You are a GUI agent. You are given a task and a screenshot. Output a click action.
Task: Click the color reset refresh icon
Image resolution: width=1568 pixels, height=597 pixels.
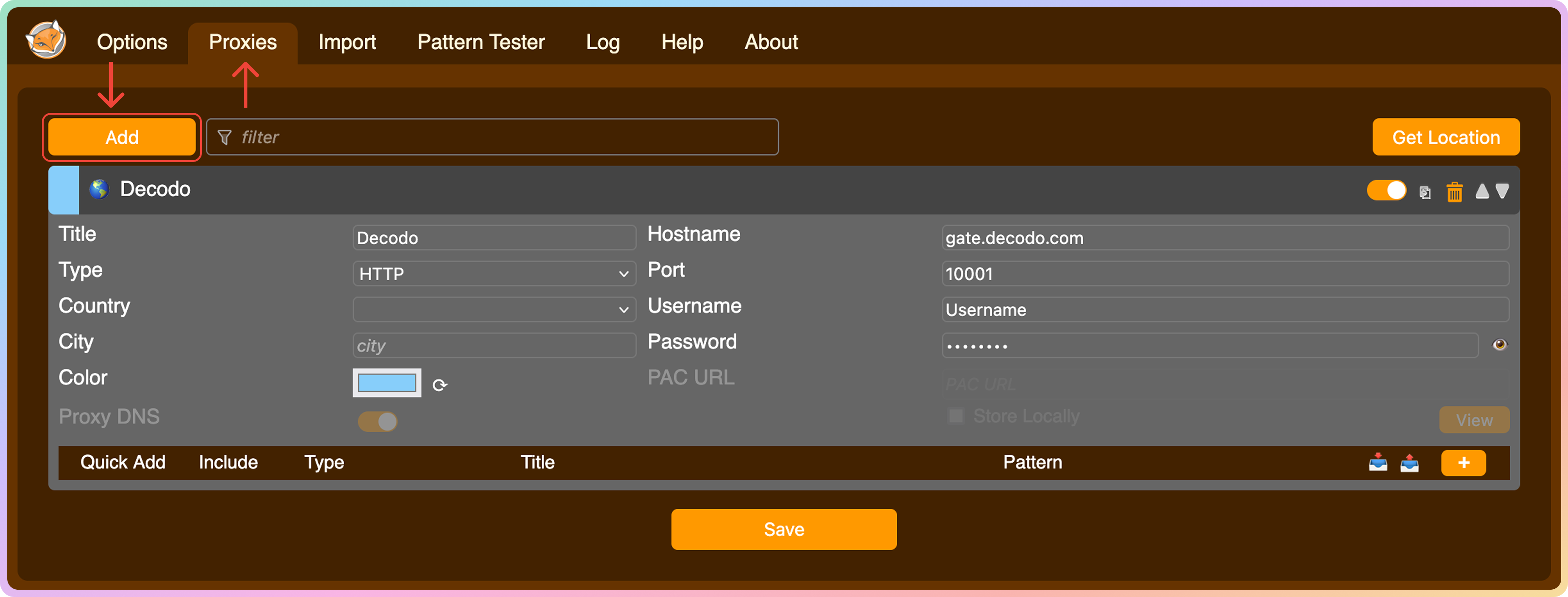click(439, 385)
